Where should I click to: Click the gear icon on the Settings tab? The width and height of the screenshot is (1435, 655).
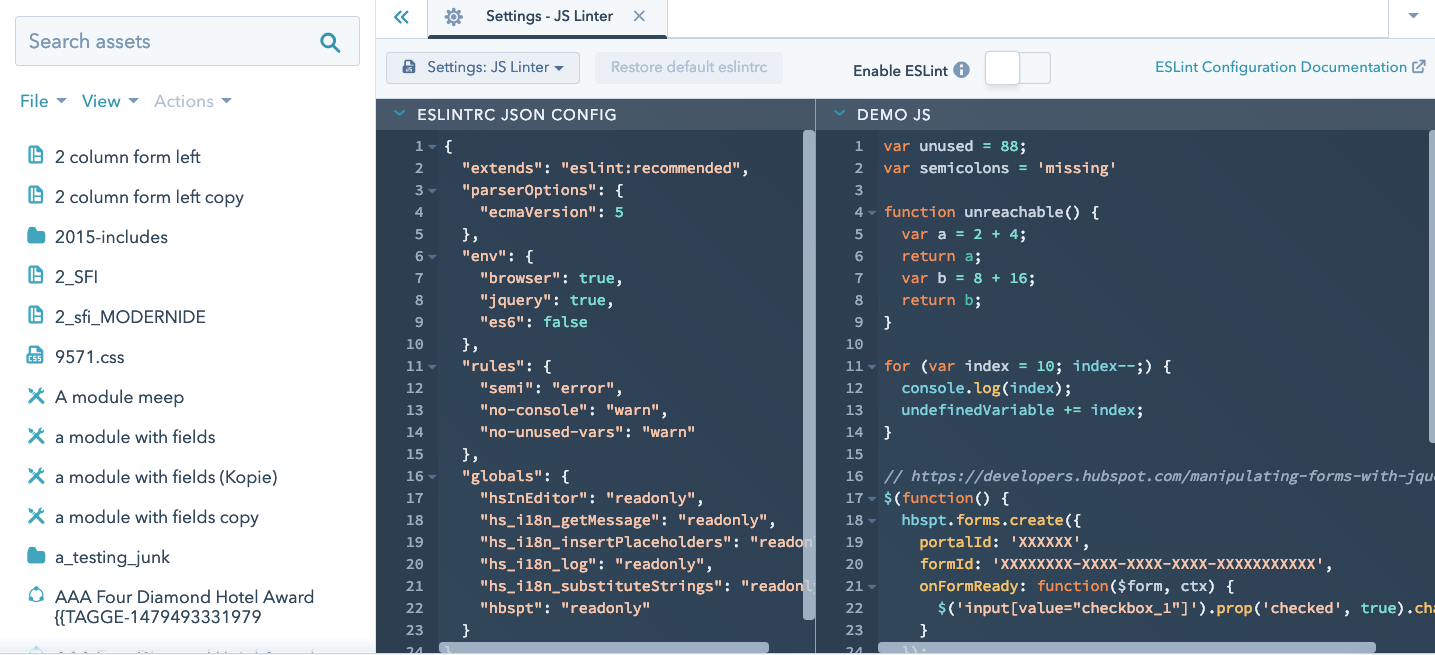point(454,17)
